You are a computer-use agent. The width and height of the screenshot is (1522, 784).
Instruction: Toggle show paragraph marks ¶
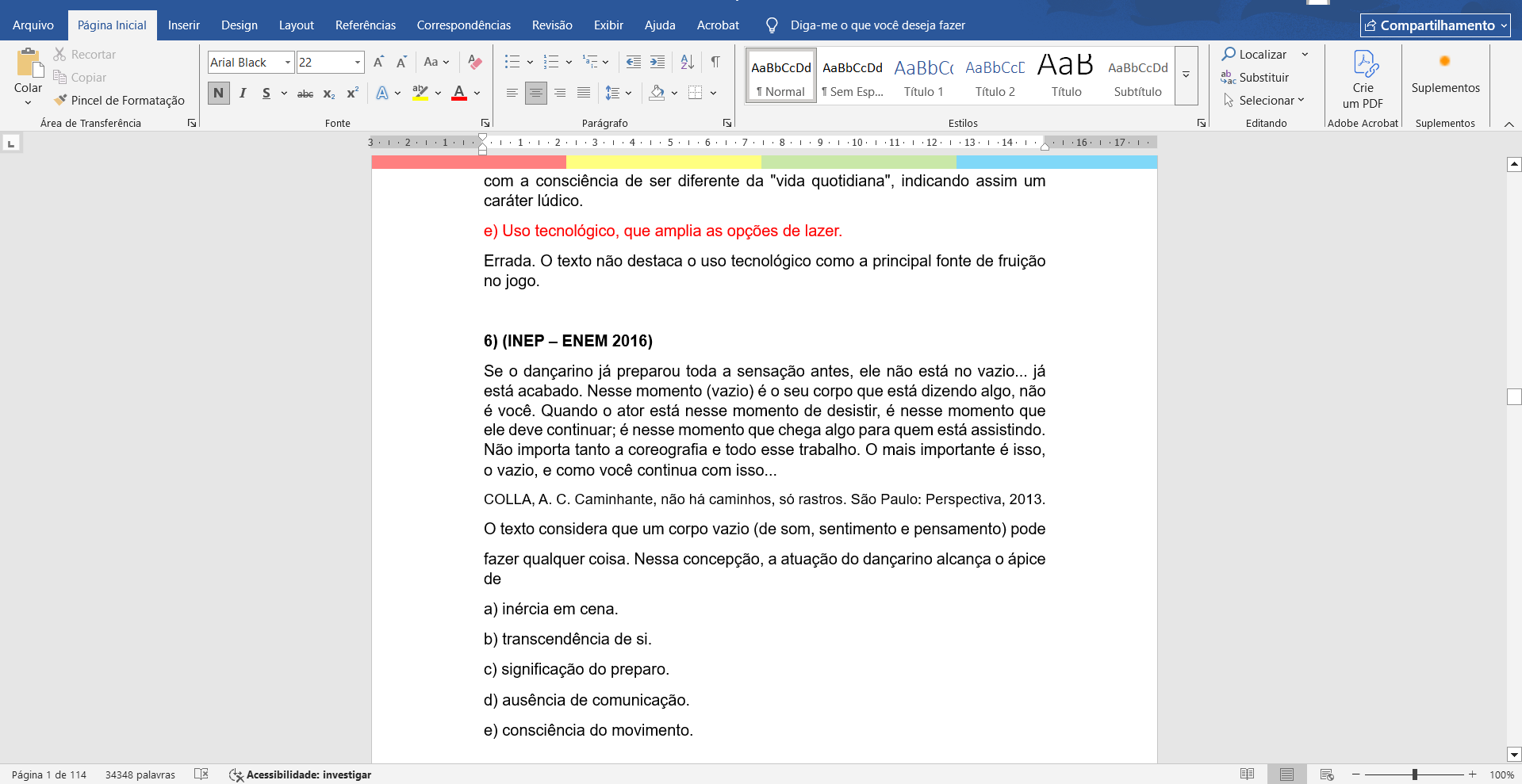715,62
